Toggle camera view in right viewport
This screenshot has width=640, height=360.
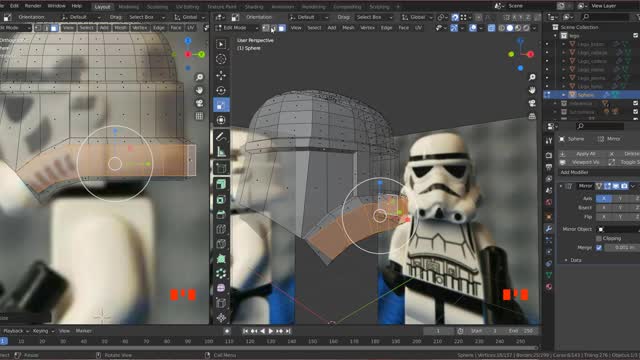pyautogui.click(x=532, y=103)
